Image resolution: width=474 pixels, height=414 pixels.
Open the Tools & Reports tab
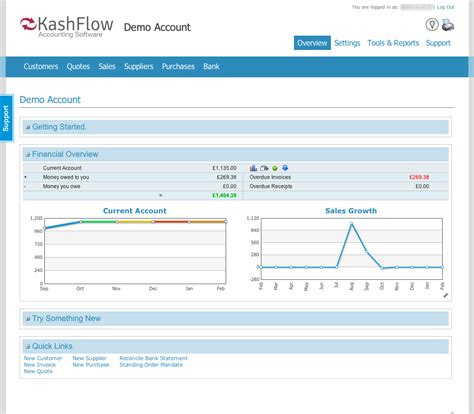click(x=393, y=43)
